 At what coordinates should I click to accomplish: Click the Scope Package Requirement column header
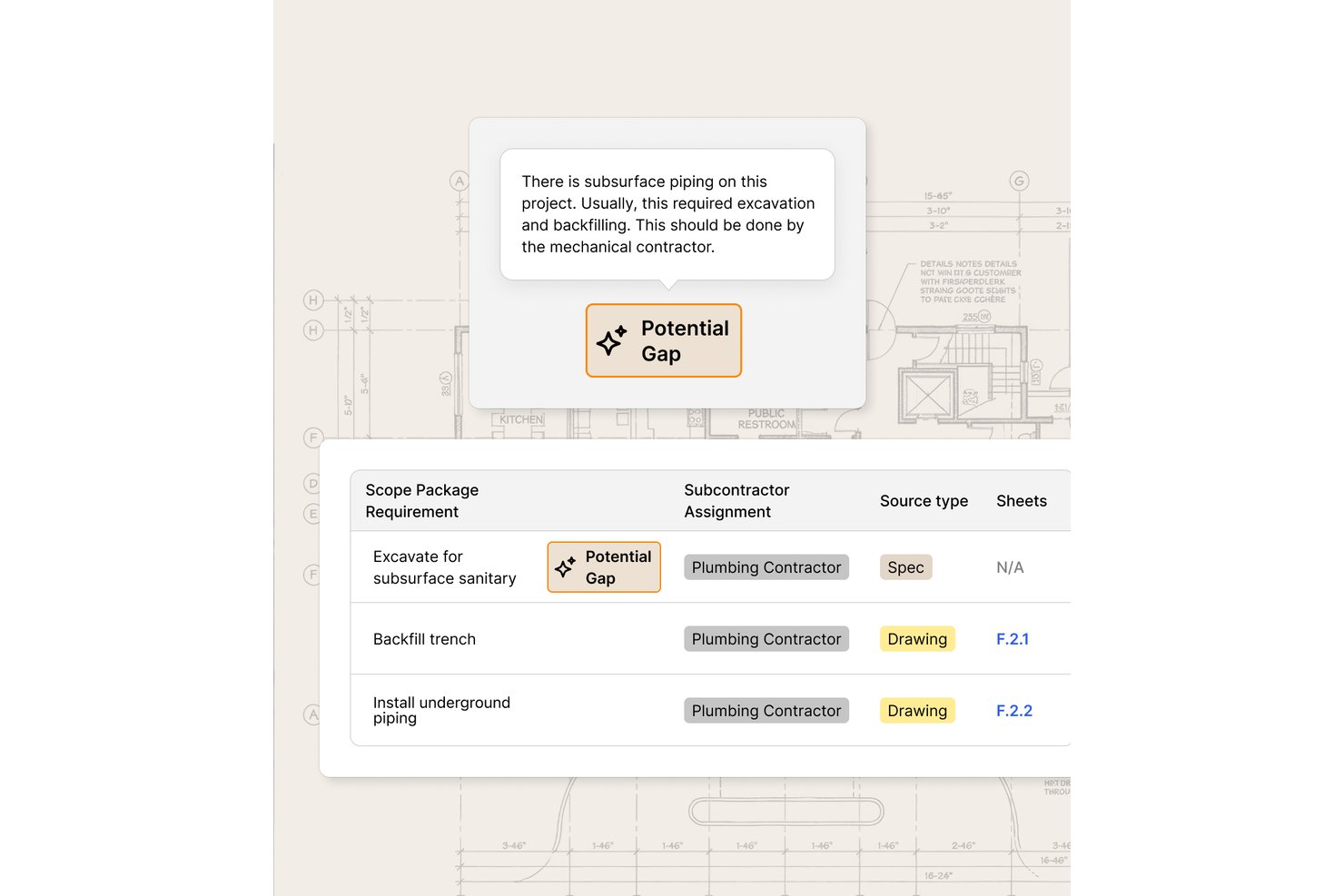(x=422, y=501)
